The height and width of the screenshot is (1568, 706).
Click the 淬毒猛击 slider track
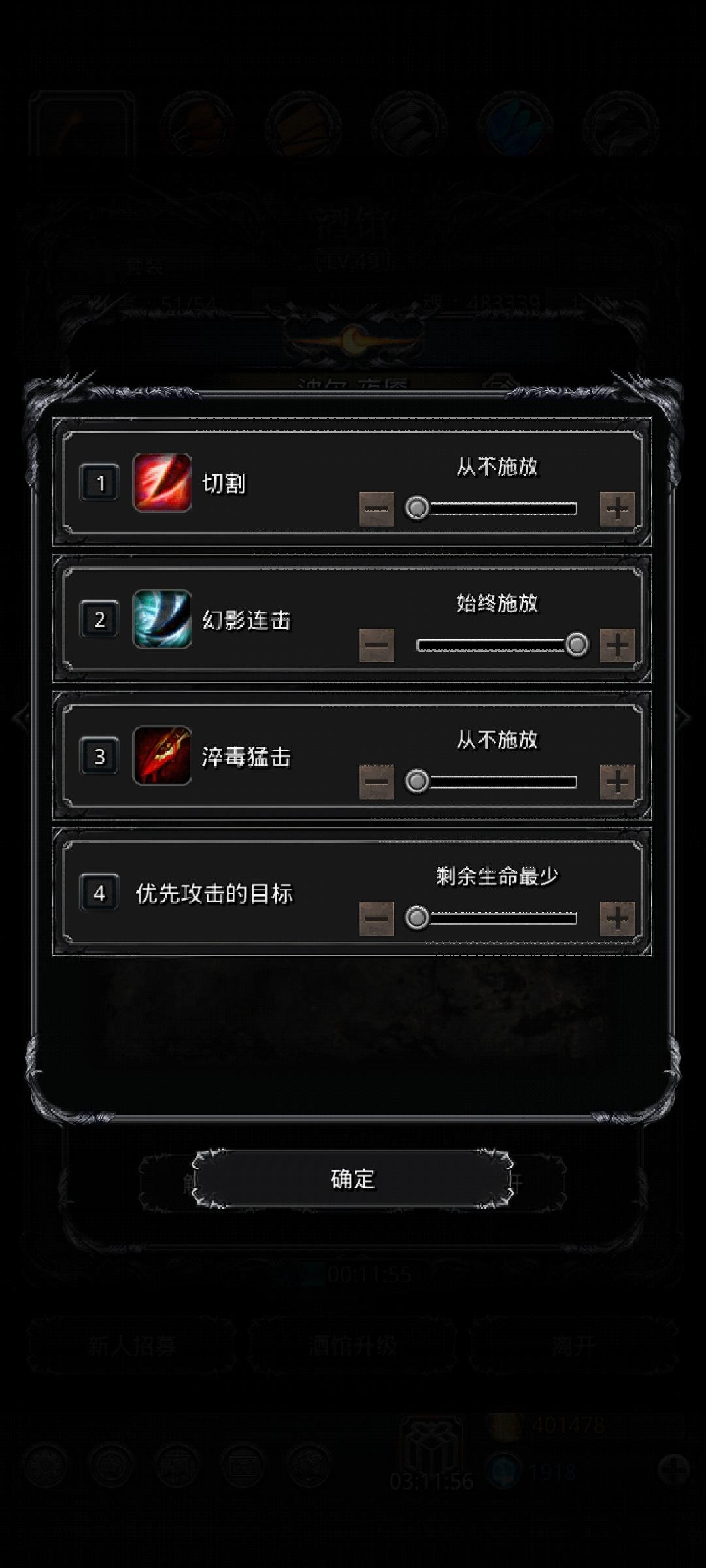point(497,782)
